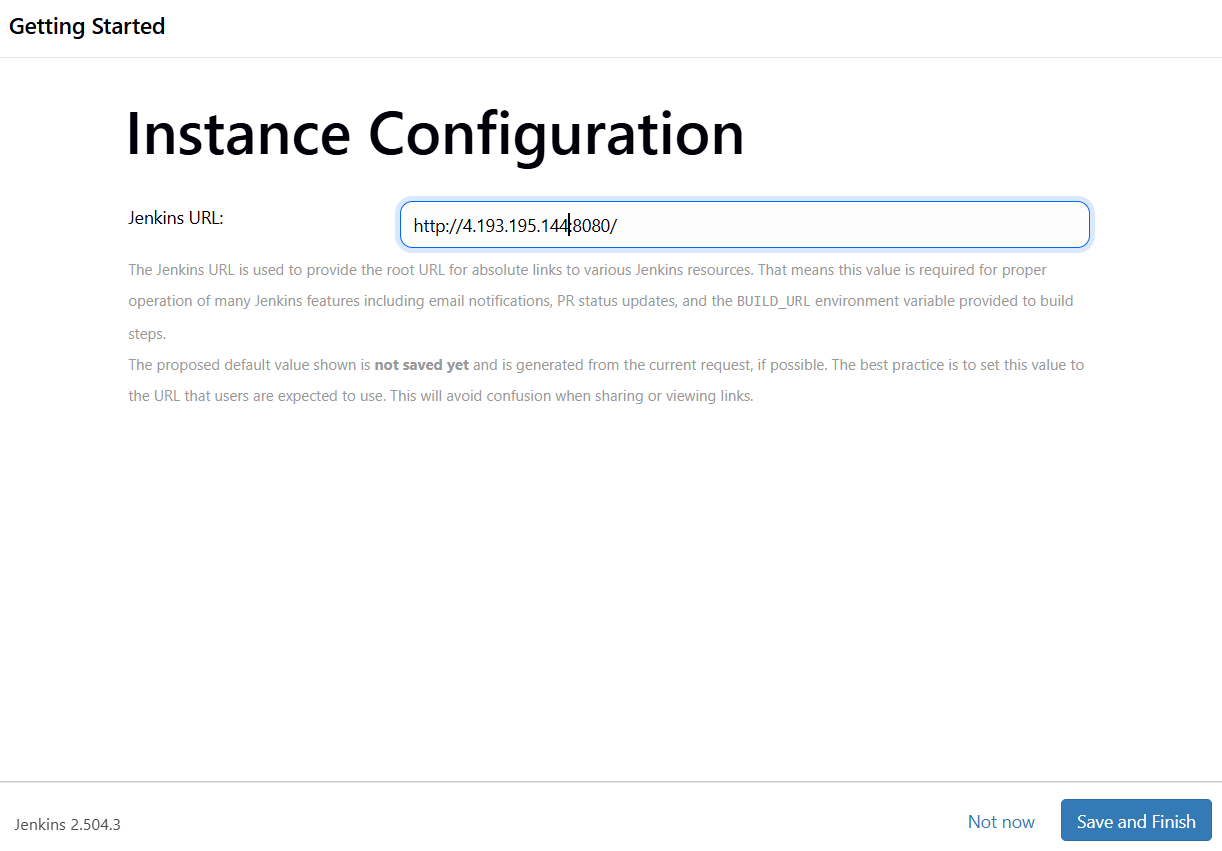Image resolution: width=1222 pixels, height=851 pixels.
Task: Click "the URL that users are expected to use"
Action: (256, 396)
